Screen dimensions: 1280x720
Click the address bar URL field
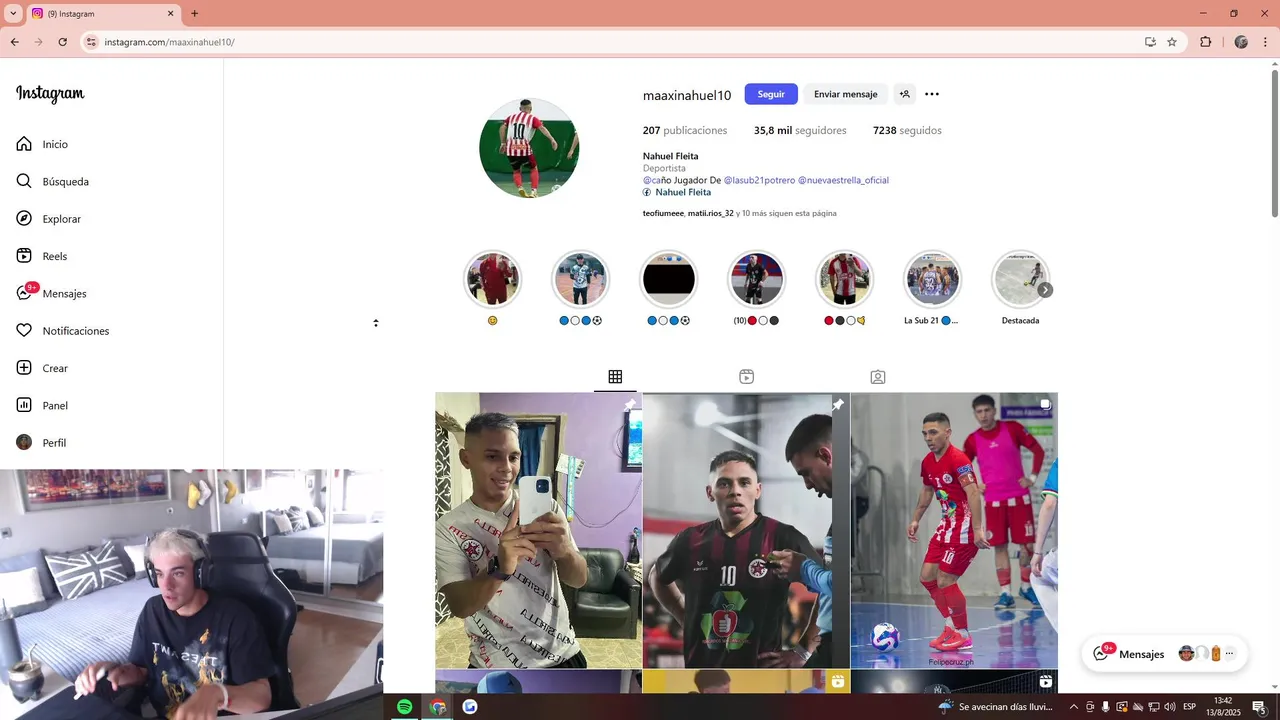click(x=620, y=42)
